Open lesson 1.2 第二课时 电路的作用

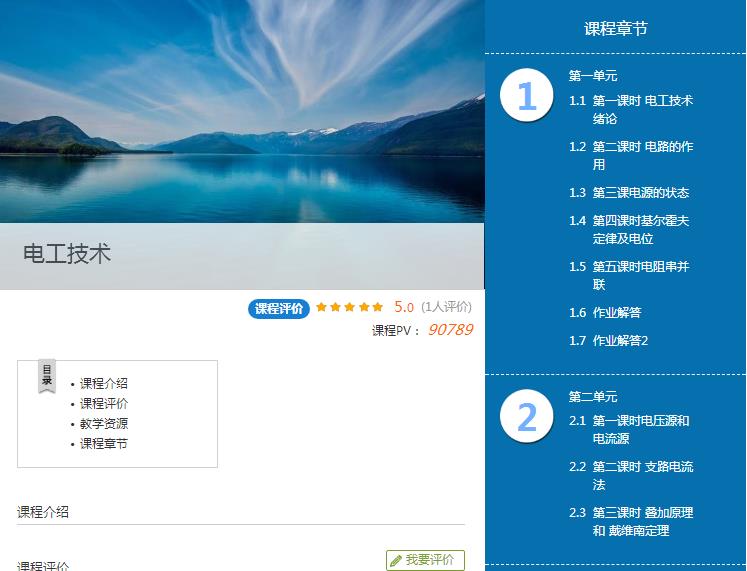tap(631, 155)
